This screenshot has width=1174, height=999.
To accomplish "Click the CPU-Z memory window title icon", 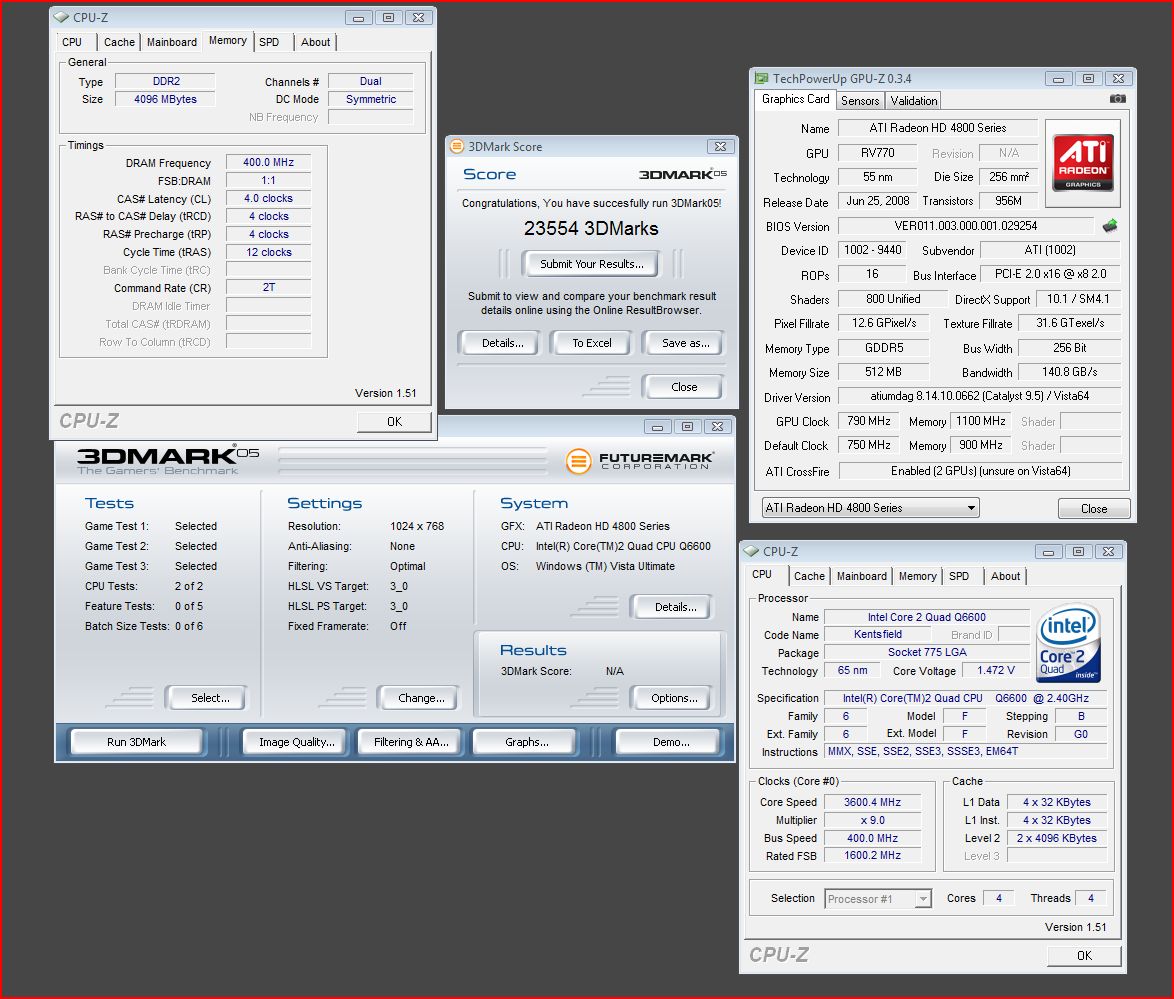I will click(61, 17).
